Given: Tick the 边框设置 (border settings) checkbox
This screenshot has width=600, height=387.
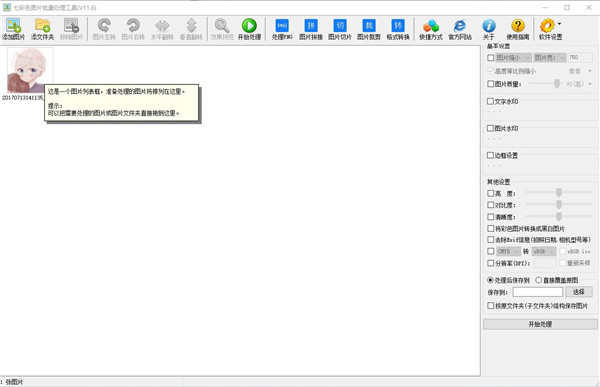Looking at the screenshot, I should click(x=491, y=155).
